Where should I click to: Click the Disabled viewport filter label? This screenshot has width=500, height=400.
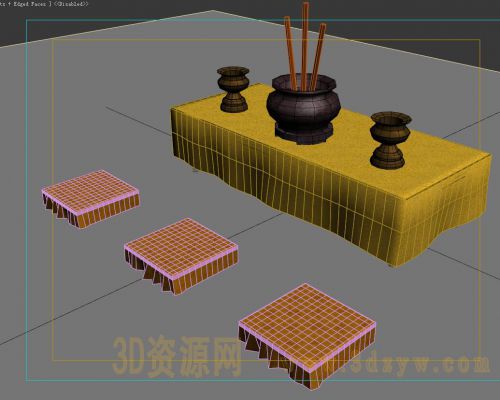(71, 4)
